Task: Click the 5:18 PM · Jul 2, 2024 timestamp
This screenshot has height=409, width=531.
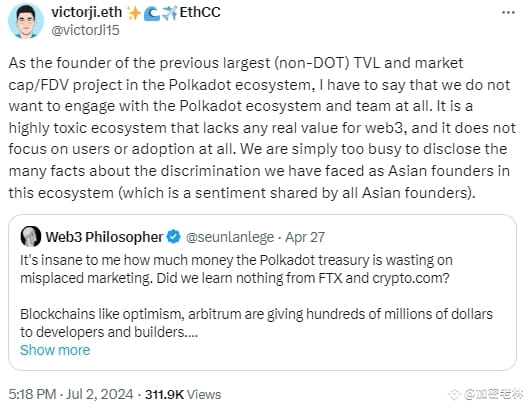Action: (71, 394)
